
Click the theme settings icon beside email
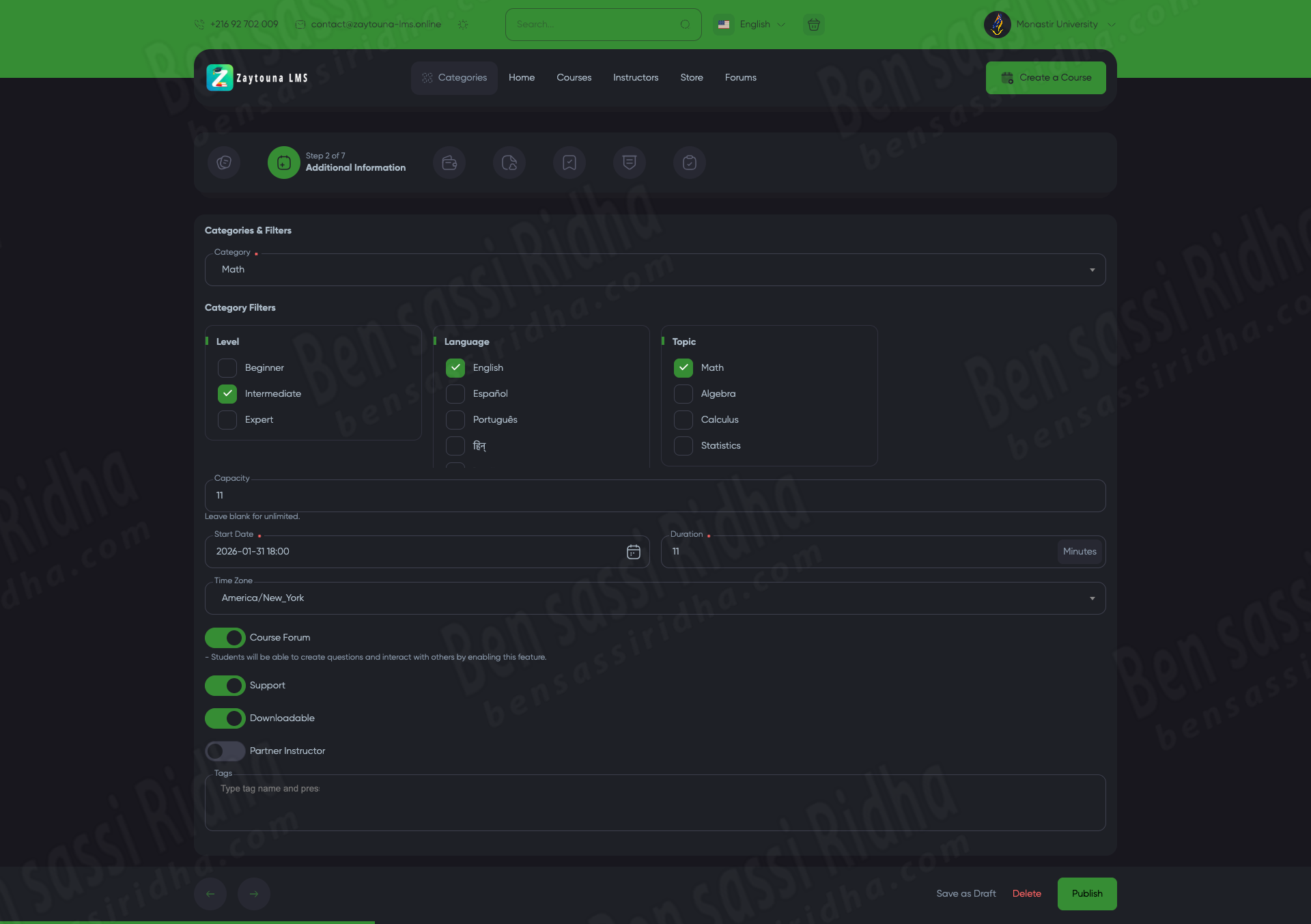tap(463, 25)
